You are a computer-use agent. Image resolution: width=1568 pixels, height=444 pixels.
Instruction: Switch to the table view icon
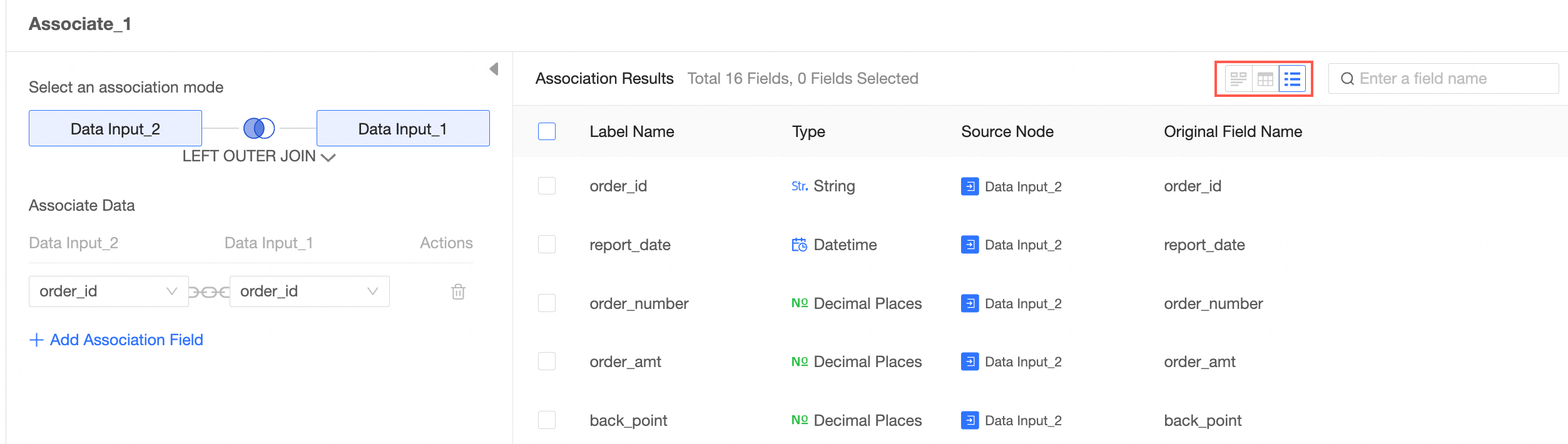[1265, 79]
